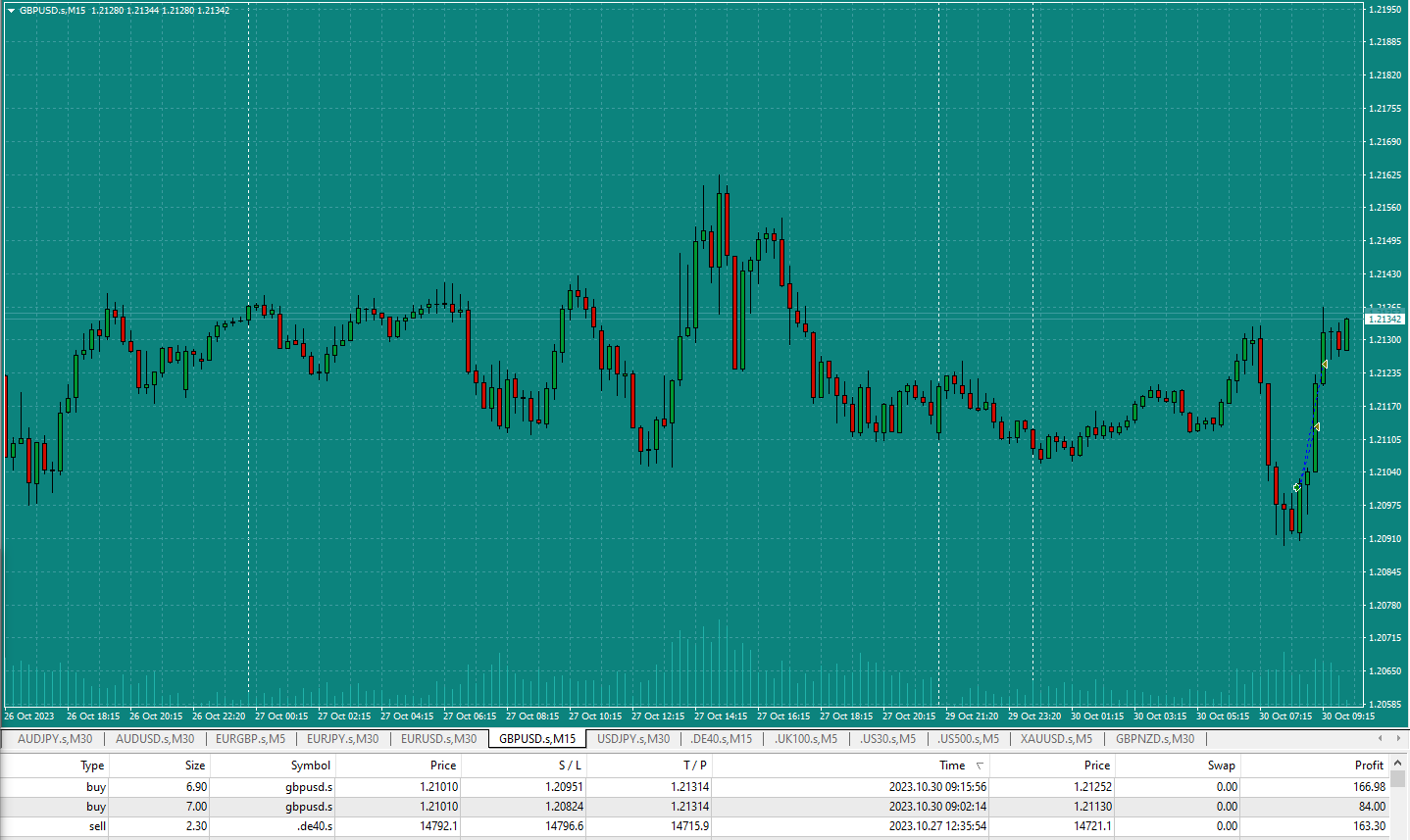Click the profit value 163.30
The width and height of the screenshot is (1410, 840).
point(1370,826)
